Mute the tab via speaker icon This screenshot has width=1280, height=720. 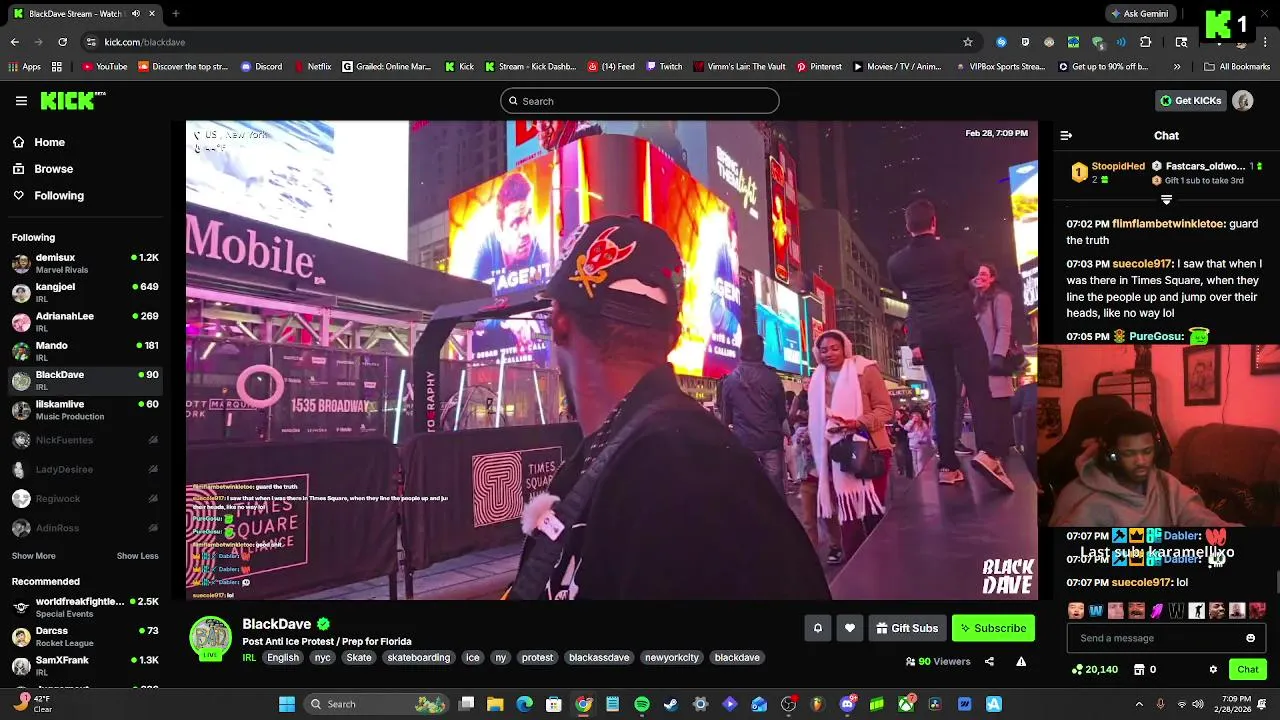pyautogui.click(x=136, y=14)
